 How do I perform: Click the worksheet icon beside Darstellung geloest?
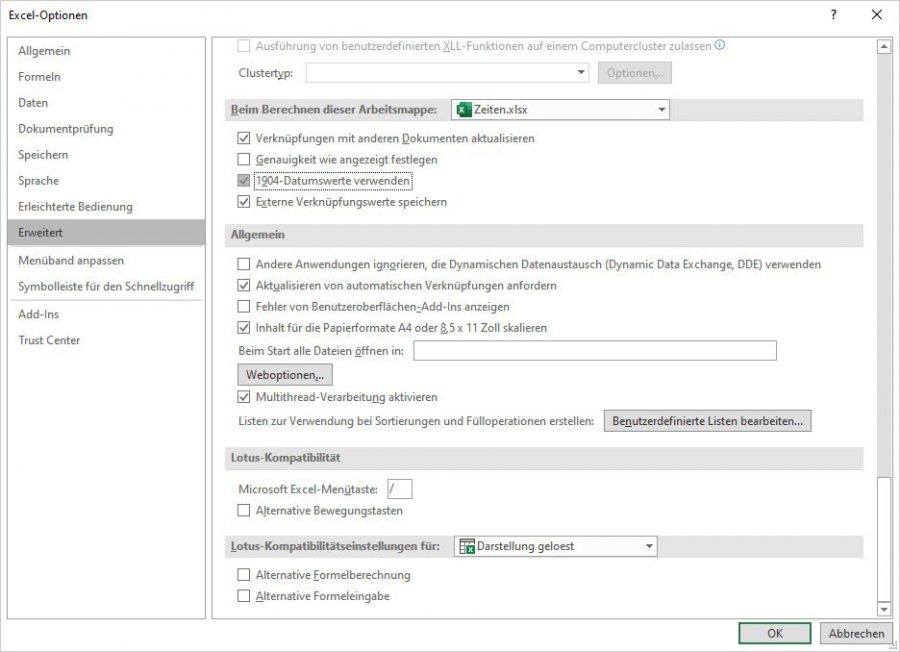tap(466, 546)
